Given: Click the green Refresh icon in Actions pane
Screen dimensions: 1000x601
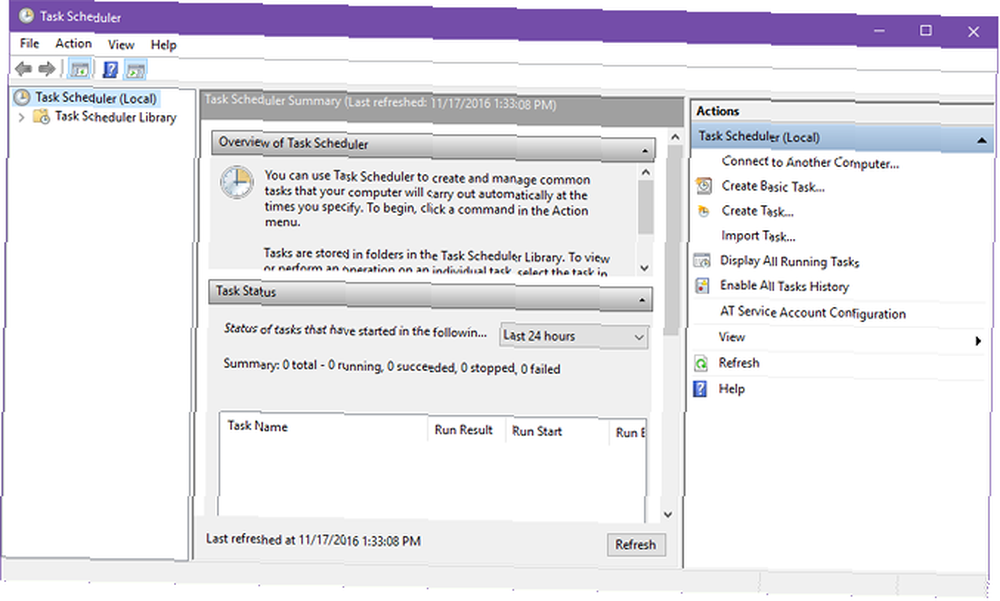Looking at the screenshot, I should [x=701, y=363].
